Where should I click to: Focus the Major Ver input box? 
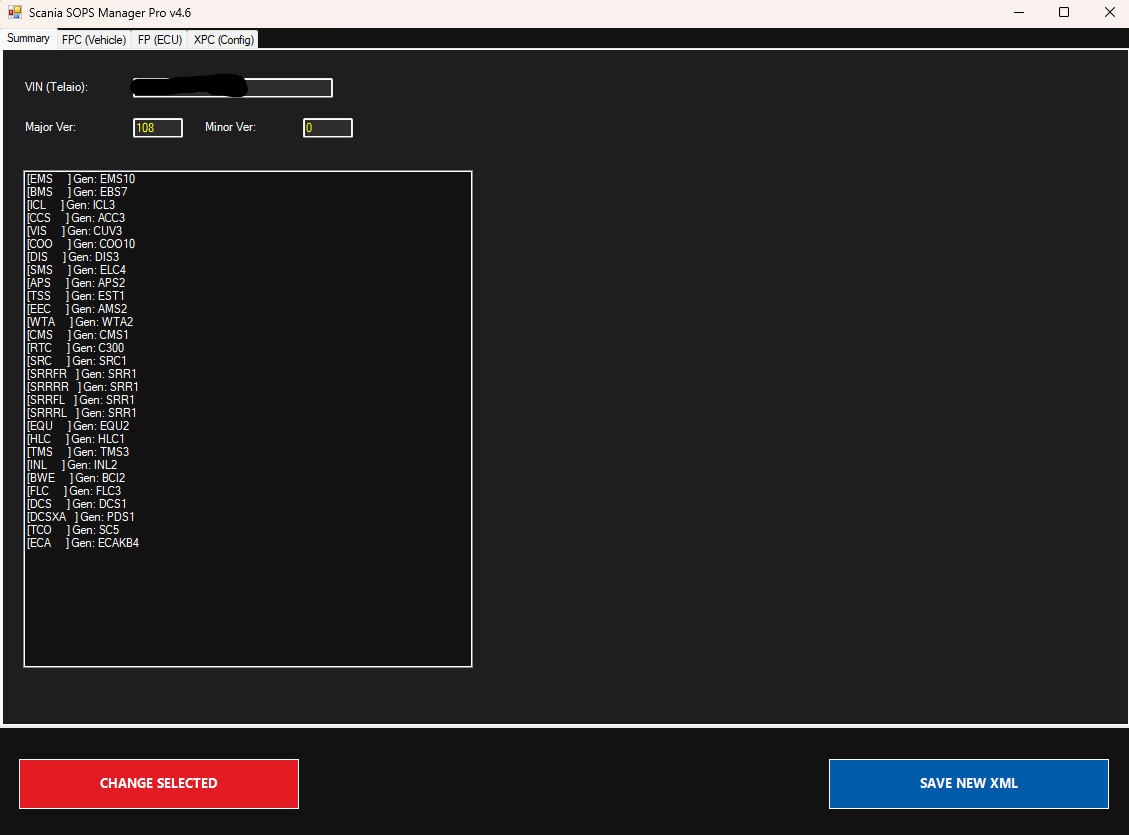tap(158, 128)
